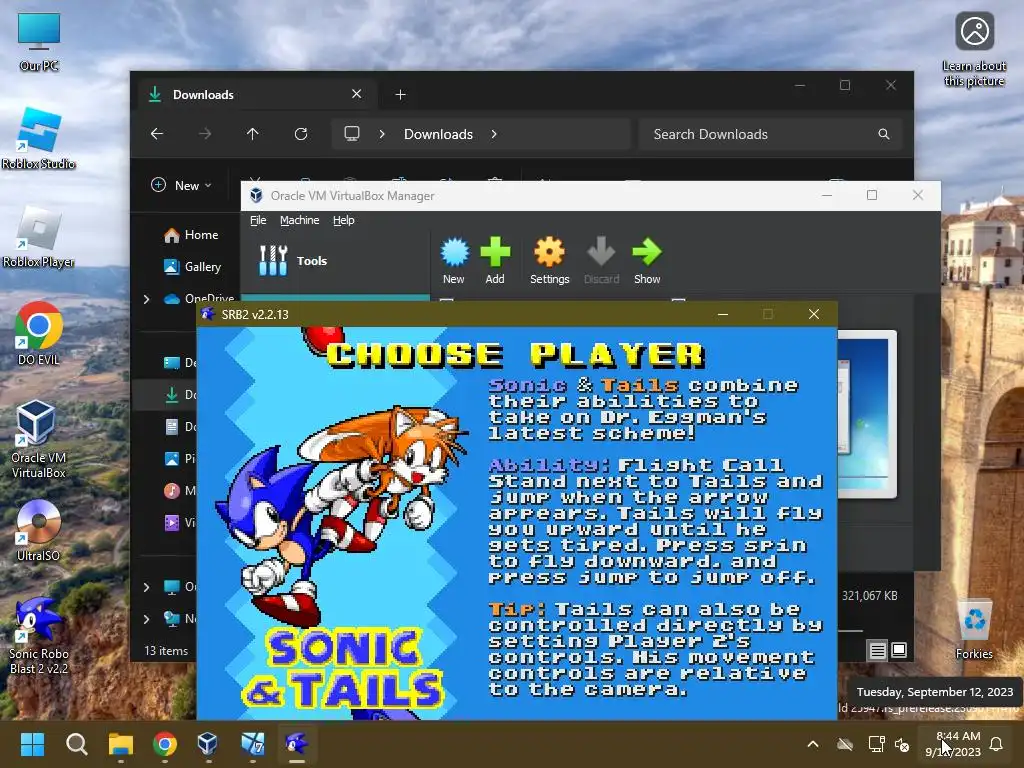Open Forkies recycle bin icon
Viewport: 1024px width, 768px height.
coord(974,629)
